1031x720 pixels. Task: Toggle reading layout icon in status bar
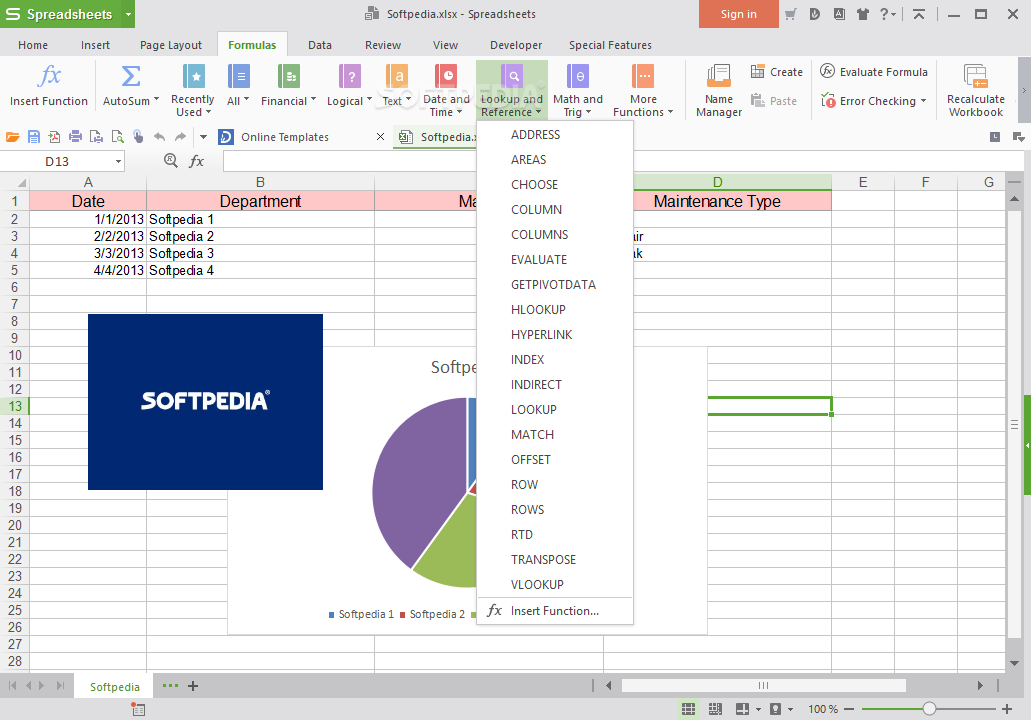coord(742,709)
